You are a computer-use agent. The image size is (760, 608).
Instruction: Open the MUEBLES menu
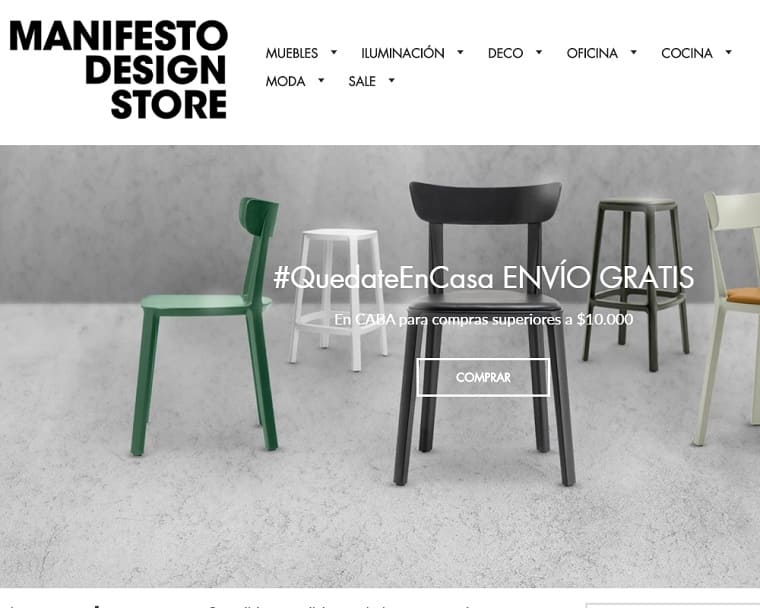coord(292,53)
